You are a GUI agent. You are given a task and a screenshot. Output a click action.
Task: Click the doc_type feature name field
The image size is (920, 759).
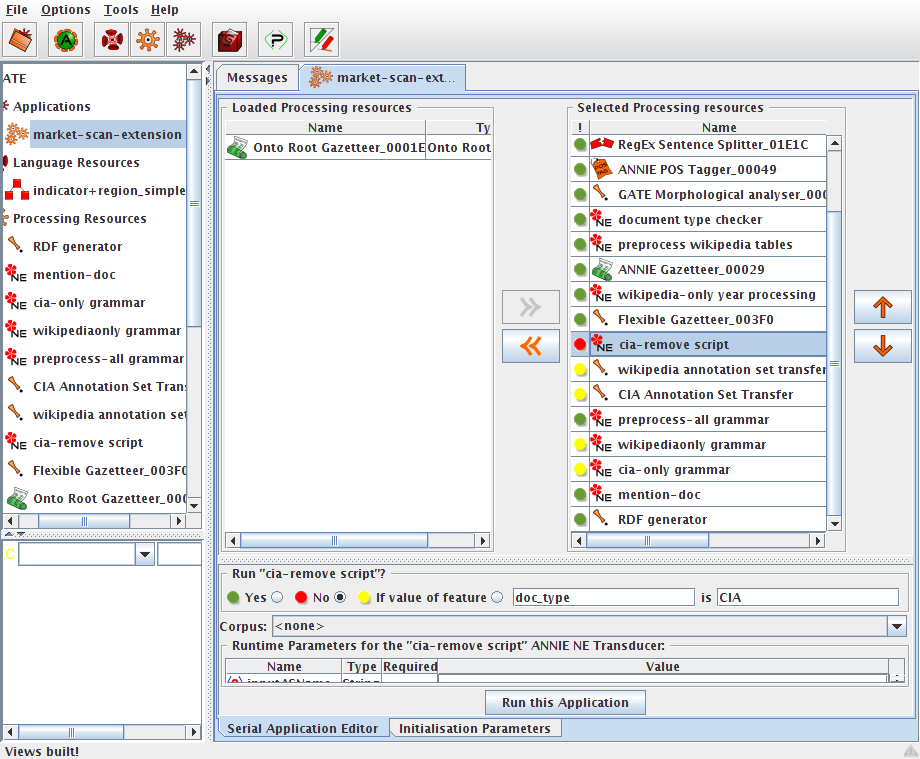pyautogui.click(x=603, y=597)
